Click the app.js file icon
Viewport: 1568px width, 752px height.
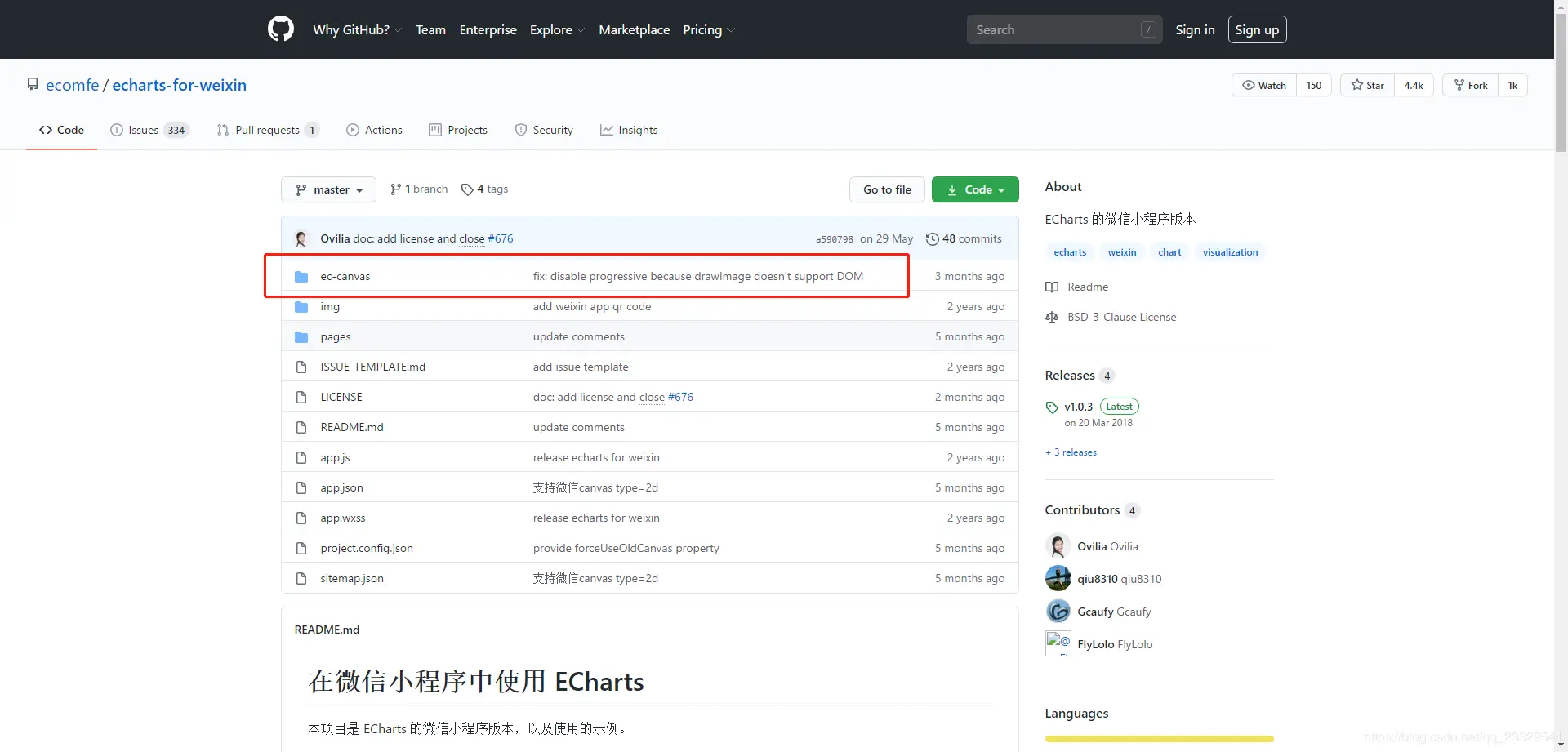[x=301, y=458]
